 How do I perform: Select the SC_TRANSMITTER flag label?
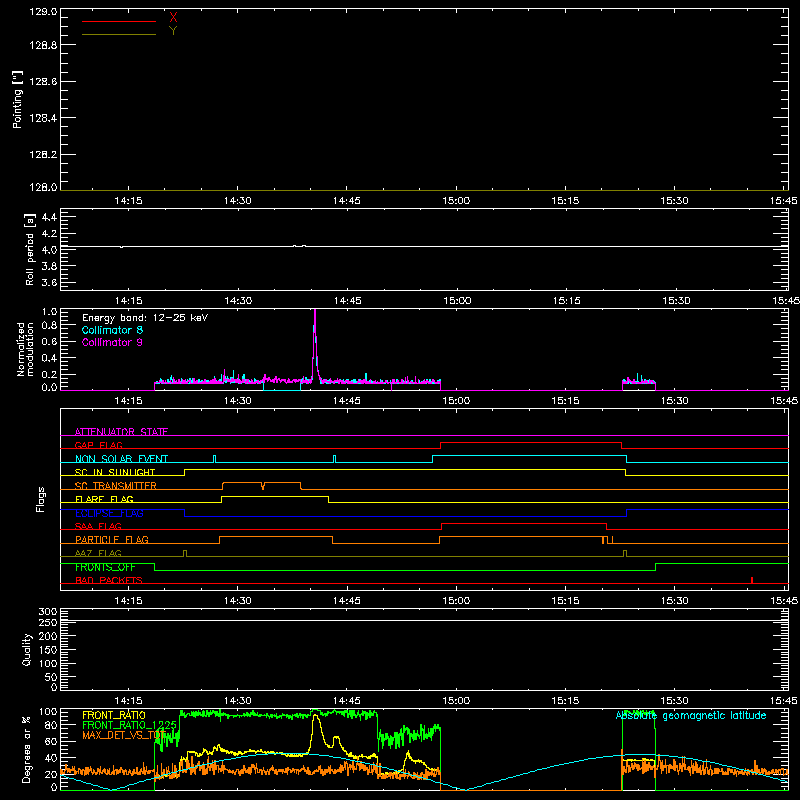pyautogui.click(x=116, y=486)
